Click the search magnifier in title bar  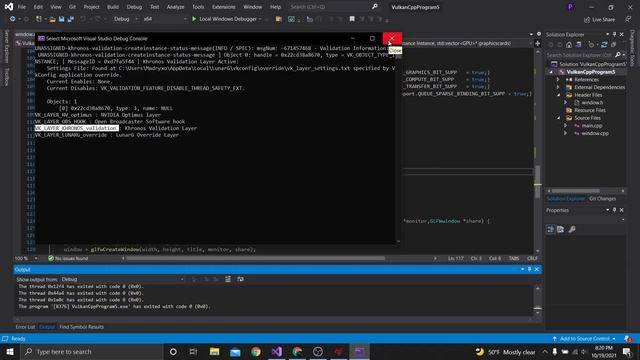pyautogui.click(x=375, y=7)
